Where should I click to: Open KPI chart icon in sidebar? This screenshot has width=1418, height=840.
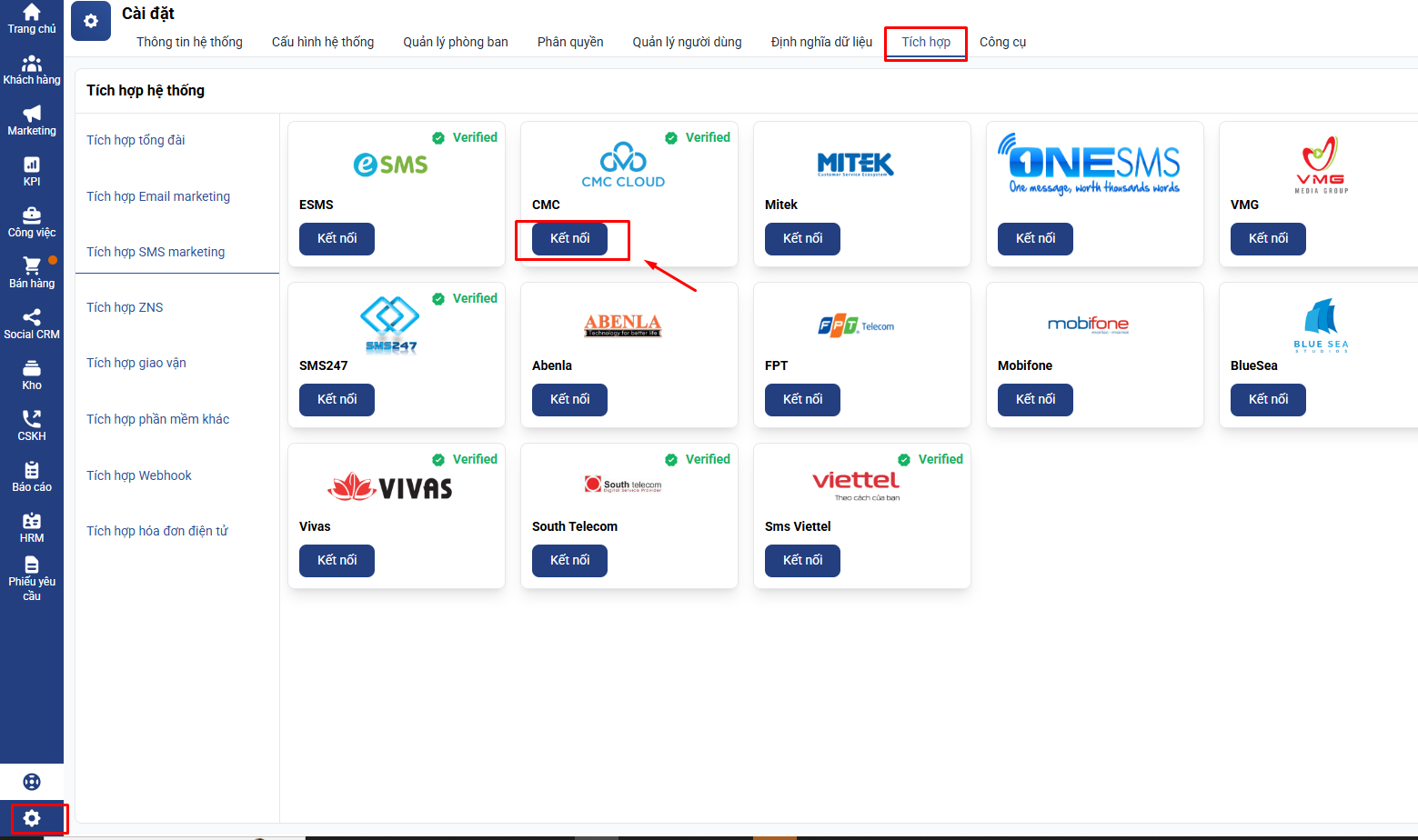[32, 165]
